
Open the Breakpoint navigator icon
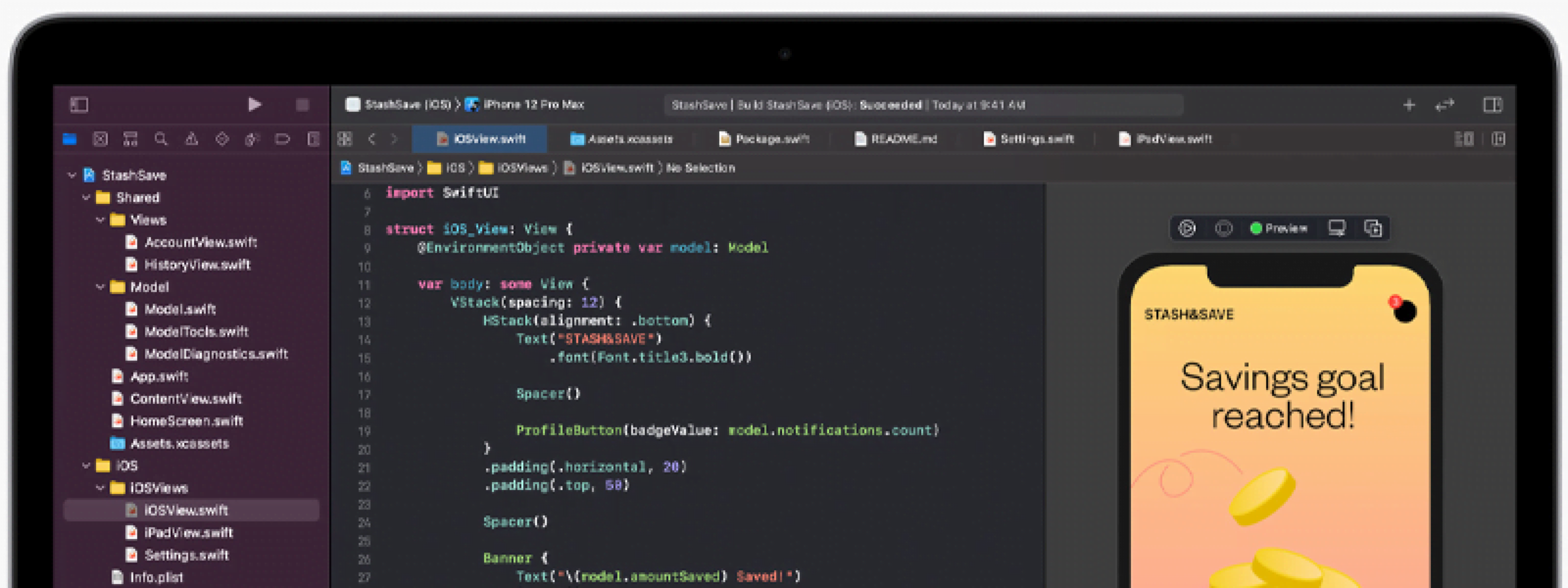pos(282,139)
